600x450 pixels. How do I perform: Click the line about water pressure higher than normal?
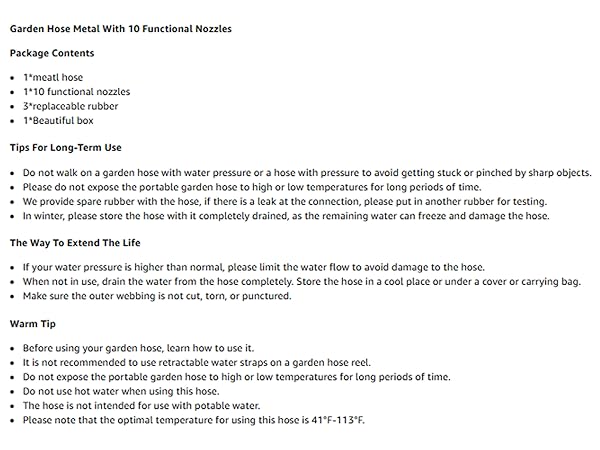click(253, 267)
